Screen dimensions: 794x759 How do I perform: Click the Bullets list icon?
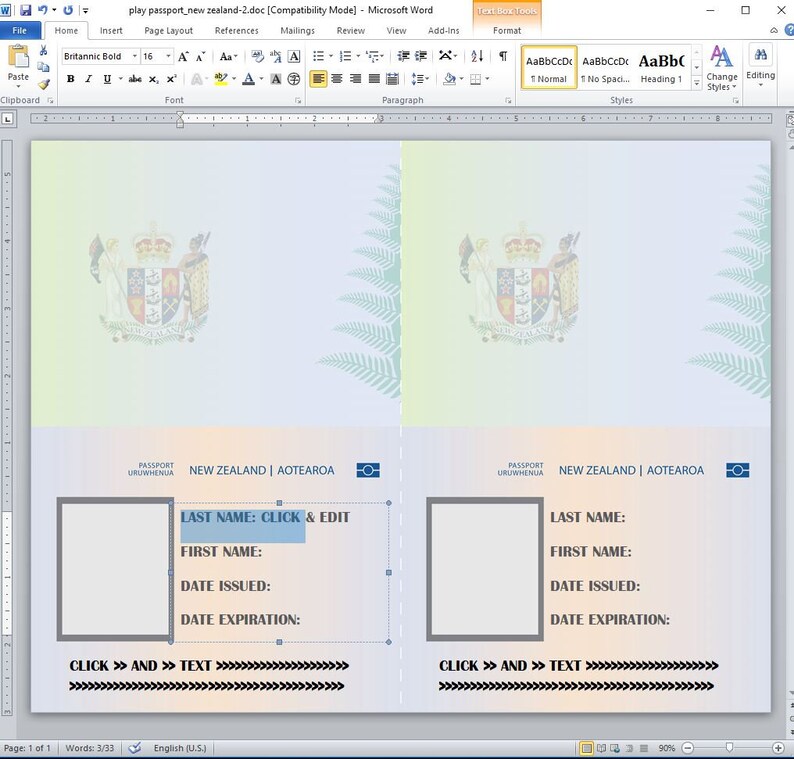[x=319, y=56]
